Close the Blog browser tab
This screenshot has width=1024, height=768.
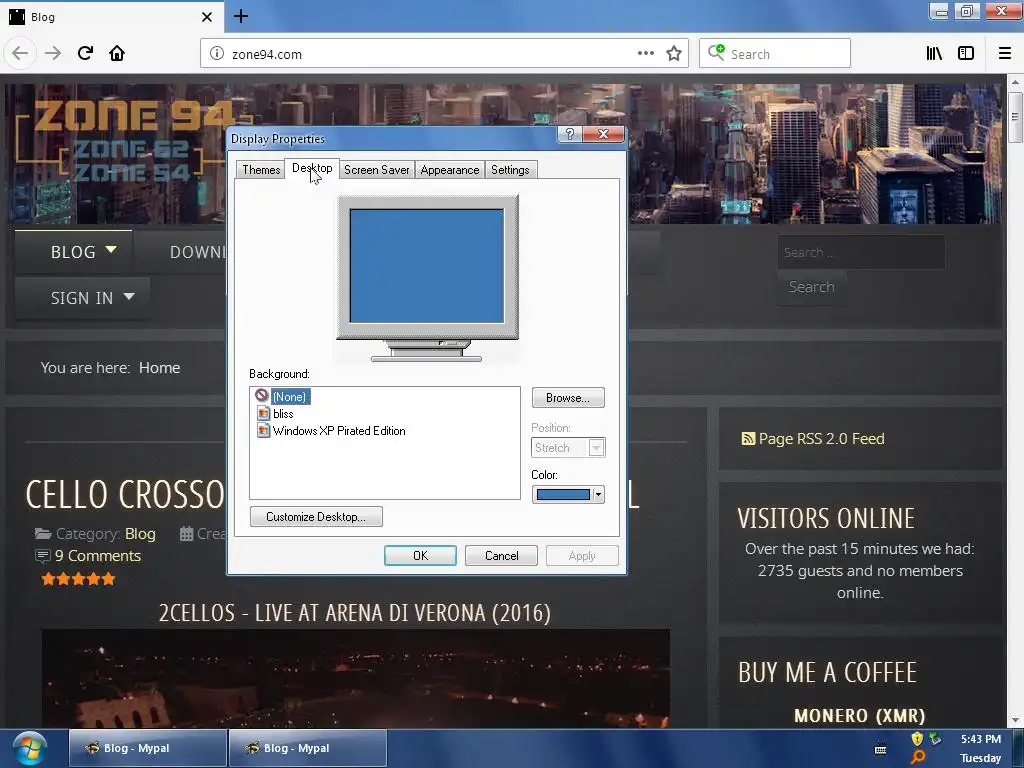click(207, 17)
